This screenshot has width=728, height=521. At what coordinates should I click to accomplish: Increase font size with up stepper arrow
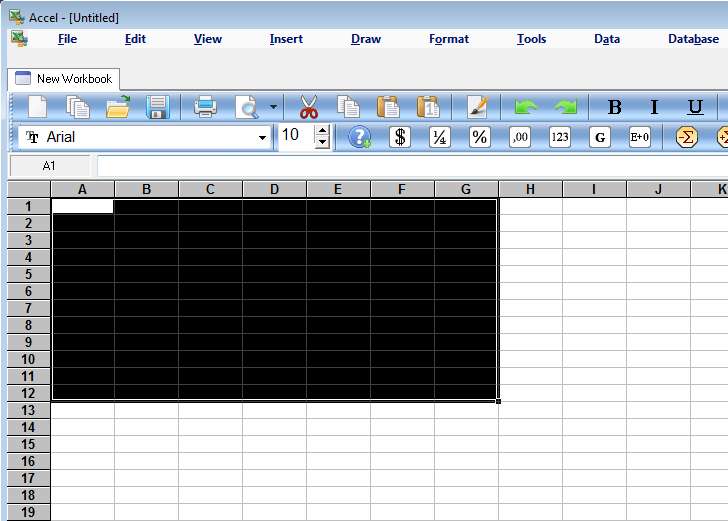[322, 130]
